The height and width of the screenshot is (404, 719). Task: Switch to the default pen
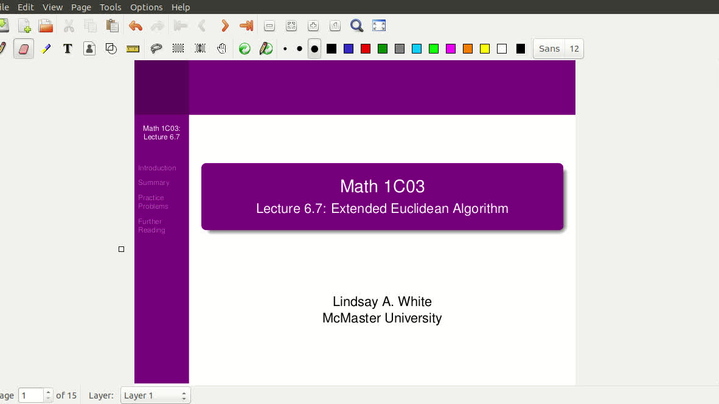266,49
